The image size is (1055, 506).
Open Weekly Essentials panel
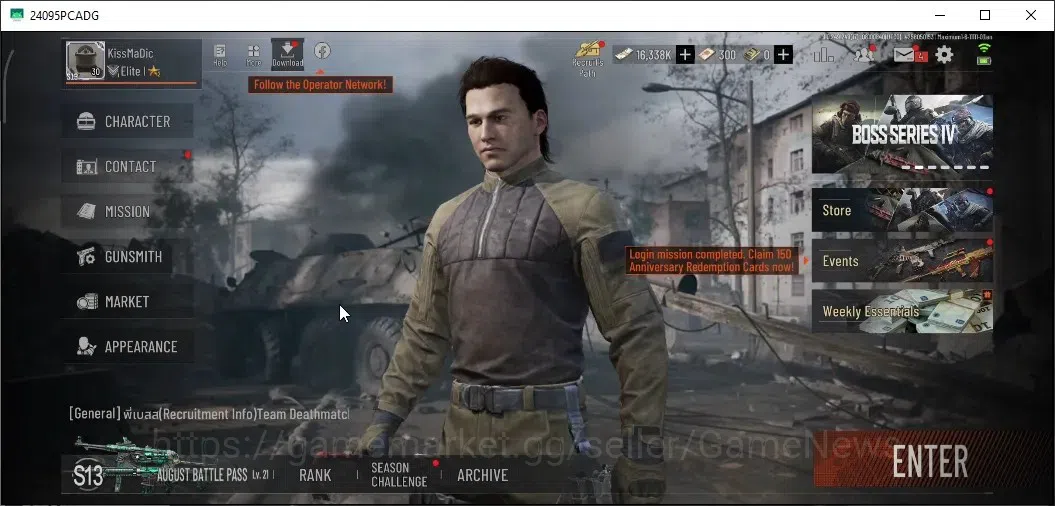point(902,311)
